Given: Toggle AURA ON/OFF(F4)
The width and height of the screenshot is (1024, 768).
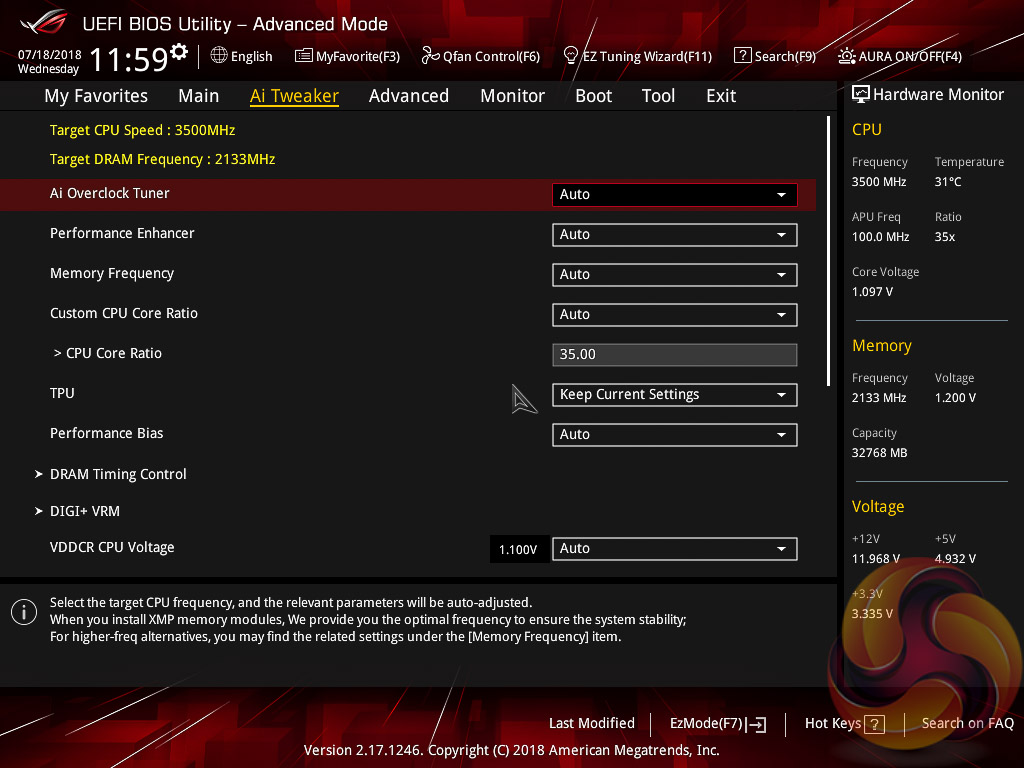Looking at the screenshot, I should point(900,56).
